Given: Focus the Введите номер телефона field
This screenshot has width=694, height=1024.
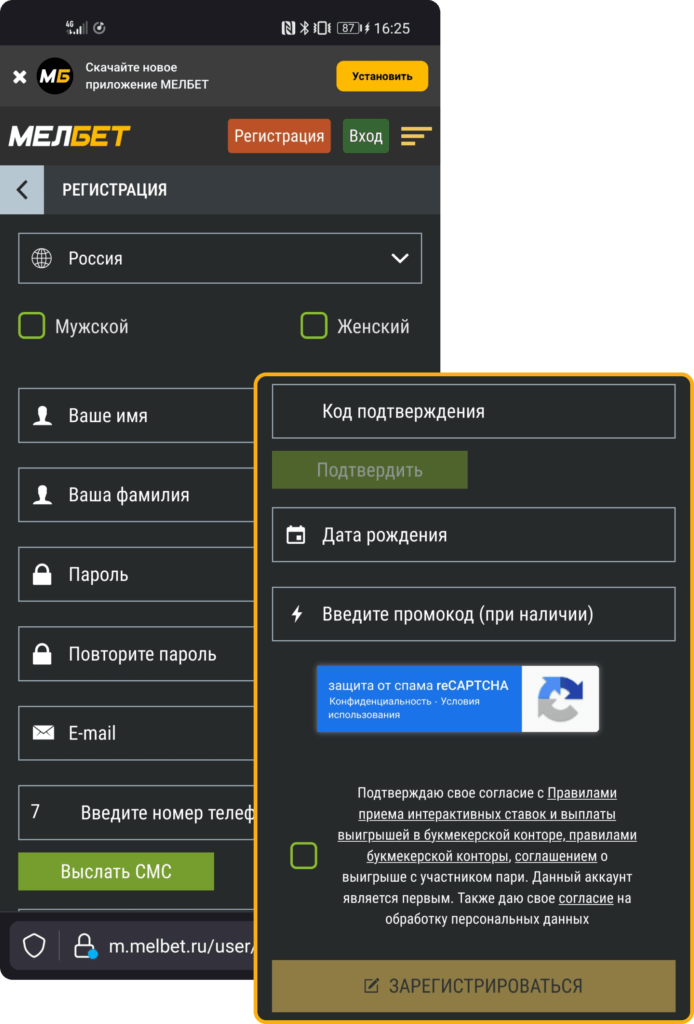Looking at the screenshot, I should (x=136, y=812).
